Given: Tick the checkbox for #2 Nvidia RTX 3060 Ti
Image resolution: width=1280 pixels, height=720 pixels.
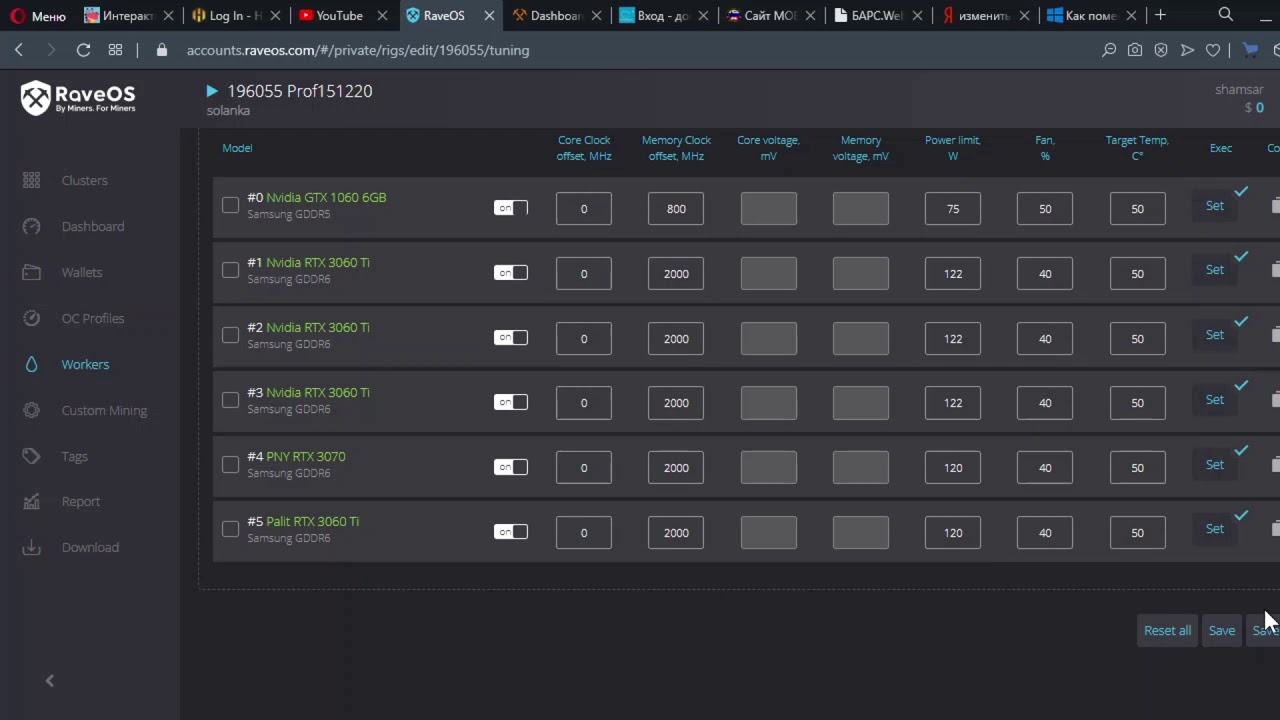Looking at the screenshot, I should (231, 335).
